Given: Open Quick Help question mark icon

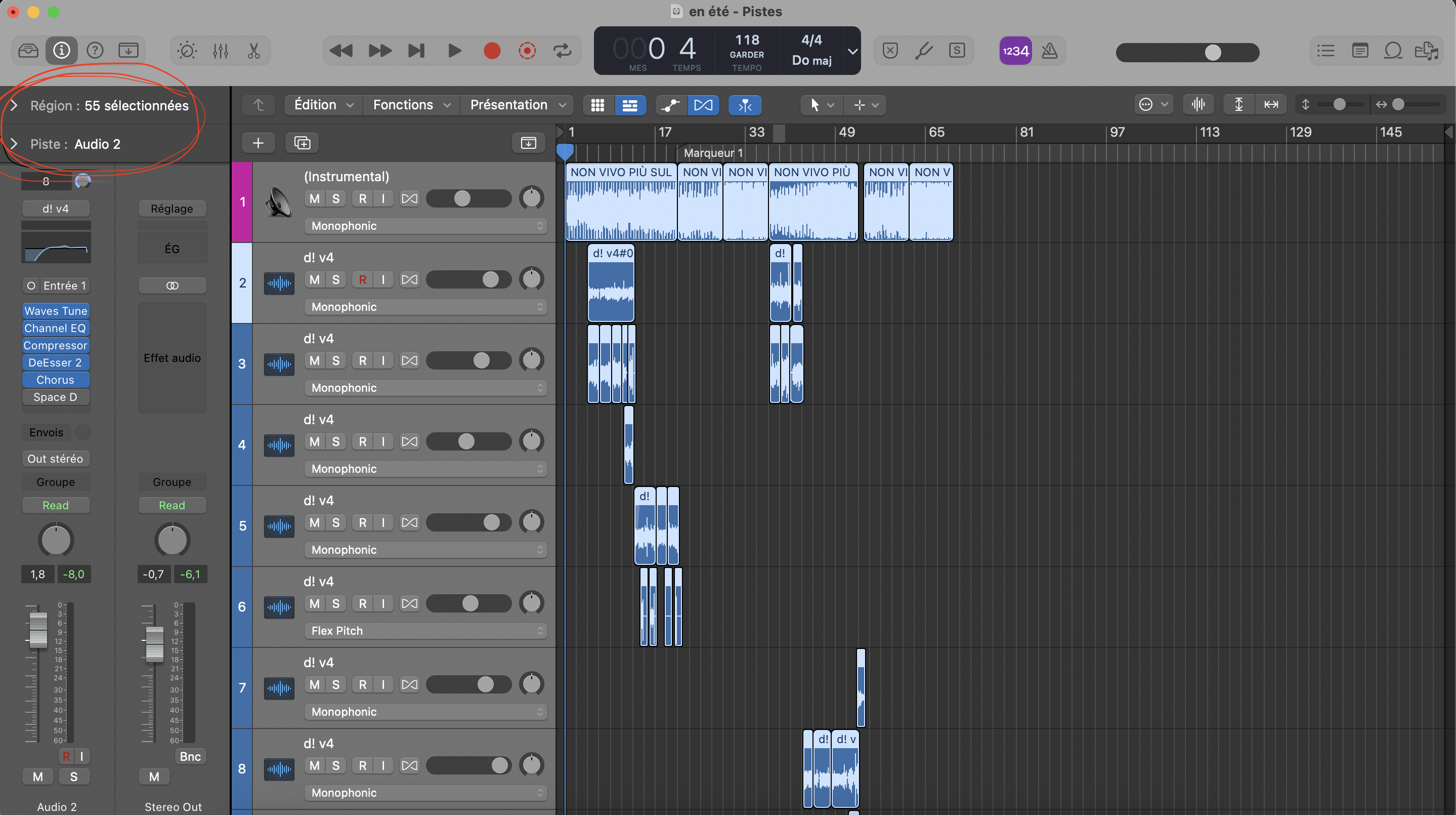Looking at the screenshot, I should (x=95, y=51).
